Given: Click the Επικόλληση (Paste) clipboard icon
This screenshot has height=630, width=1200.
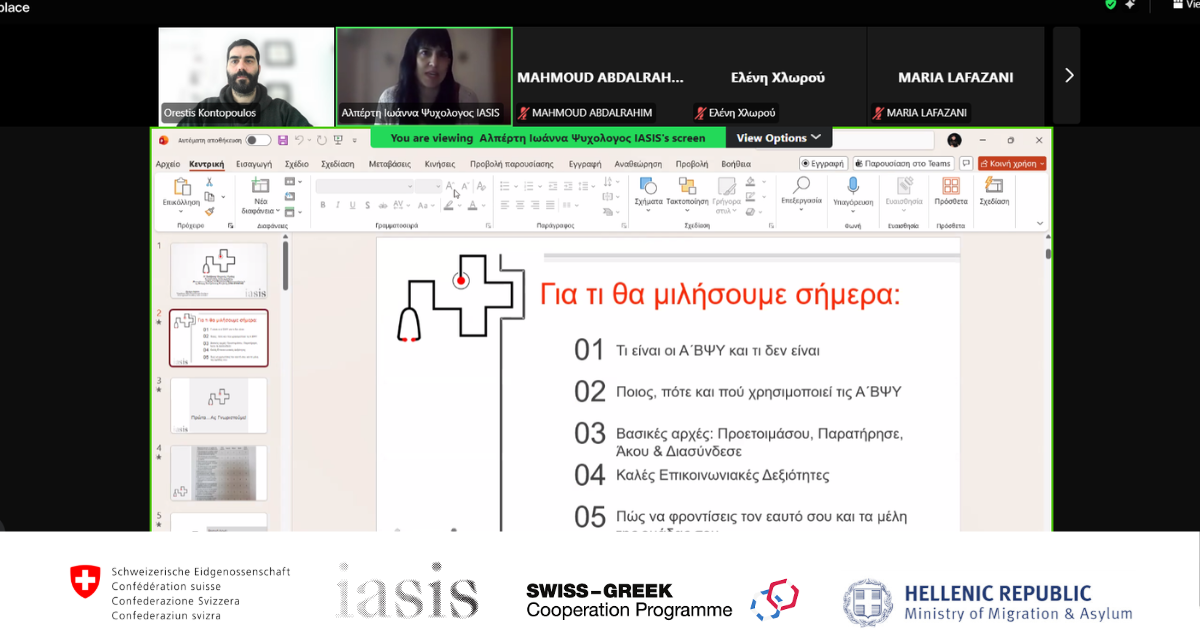Looking at the screenshot, I should click(x=181, y=187).
